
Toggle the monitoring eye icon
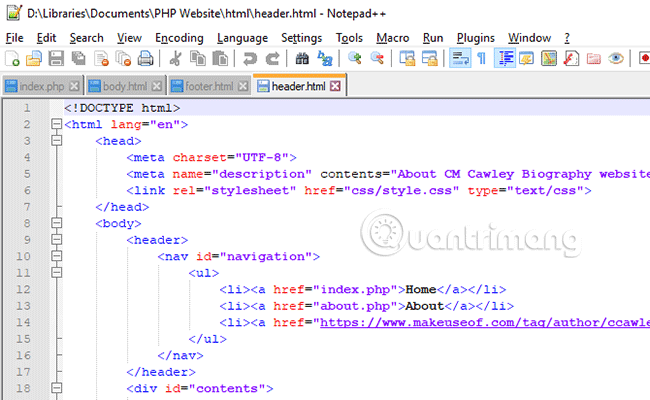[x=616, y=58]
